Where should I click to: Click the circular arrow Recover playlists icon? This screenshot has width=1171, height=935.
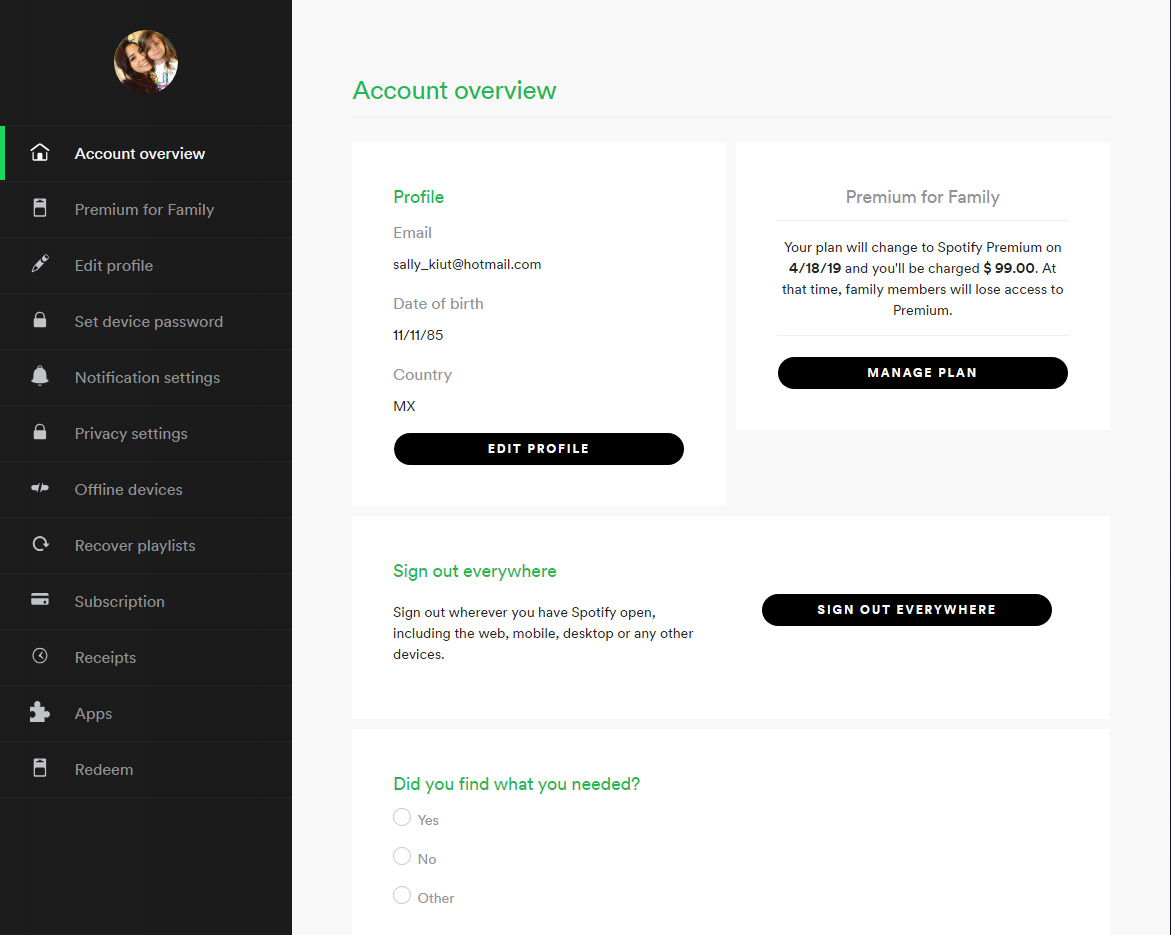[x=40, y=545]
